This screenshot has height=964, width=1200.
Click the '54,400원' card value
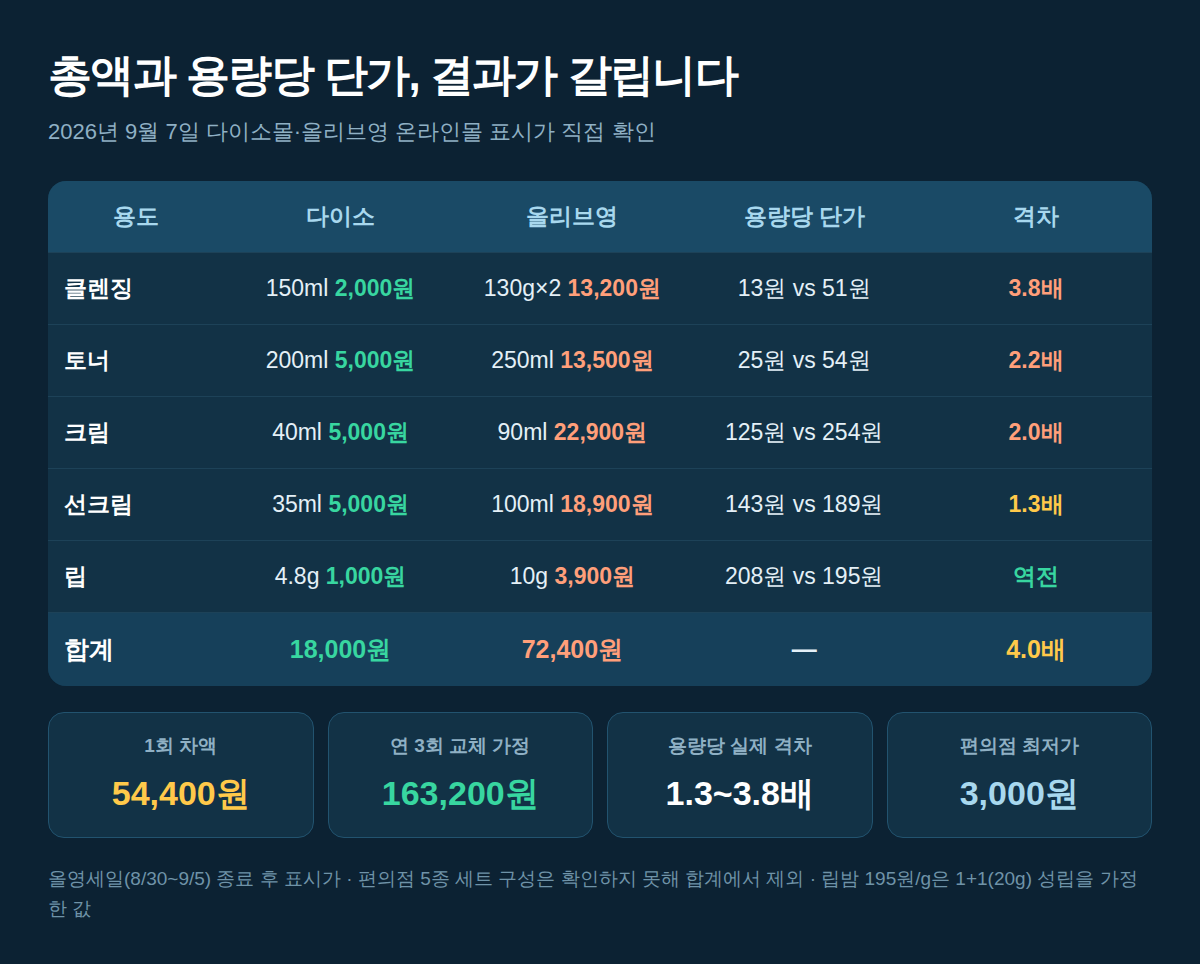(x=180, y=794)
